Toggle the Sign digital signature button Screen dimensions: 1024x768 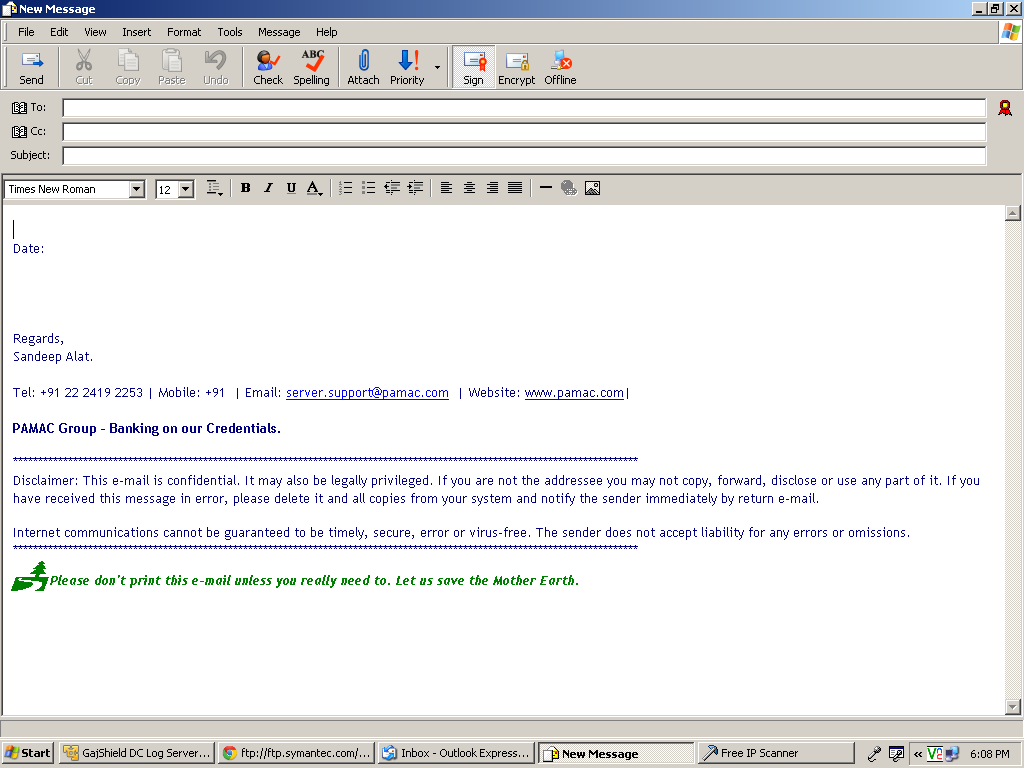(x=473, y=67)
